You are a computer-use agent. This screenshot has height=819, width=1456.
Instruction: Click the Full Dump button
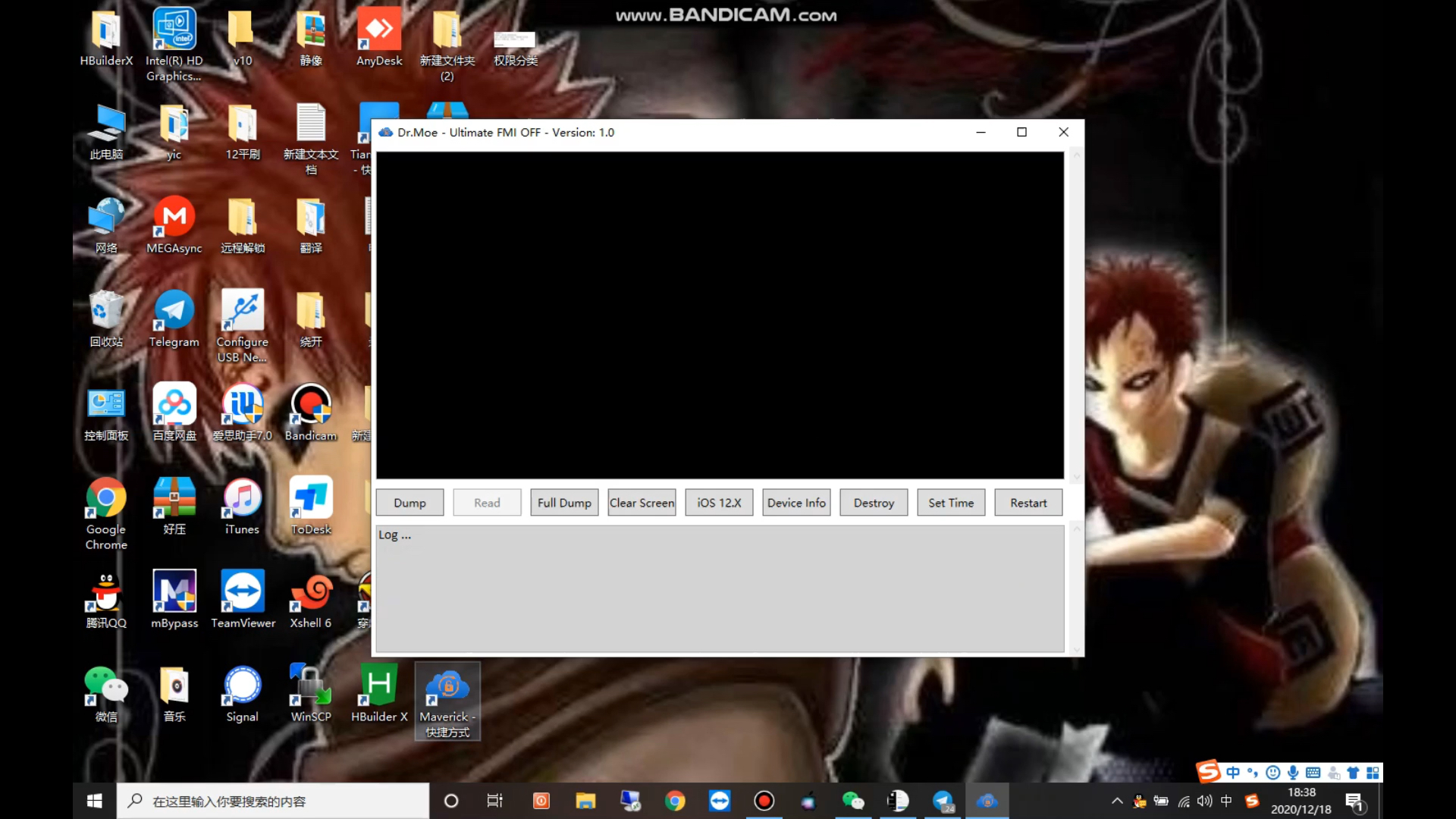[x=564, y=502]
